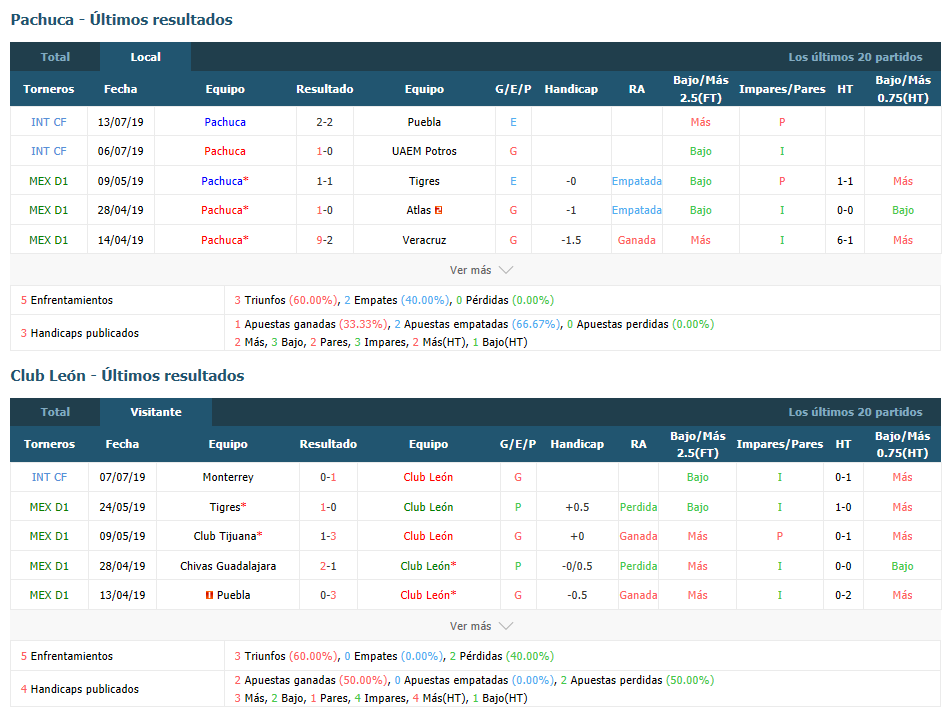Open MEX D1 link for Pachuca vs Veracruz
Image resolution: width=947 pixels, height=713 pixels.
(48, 240)
